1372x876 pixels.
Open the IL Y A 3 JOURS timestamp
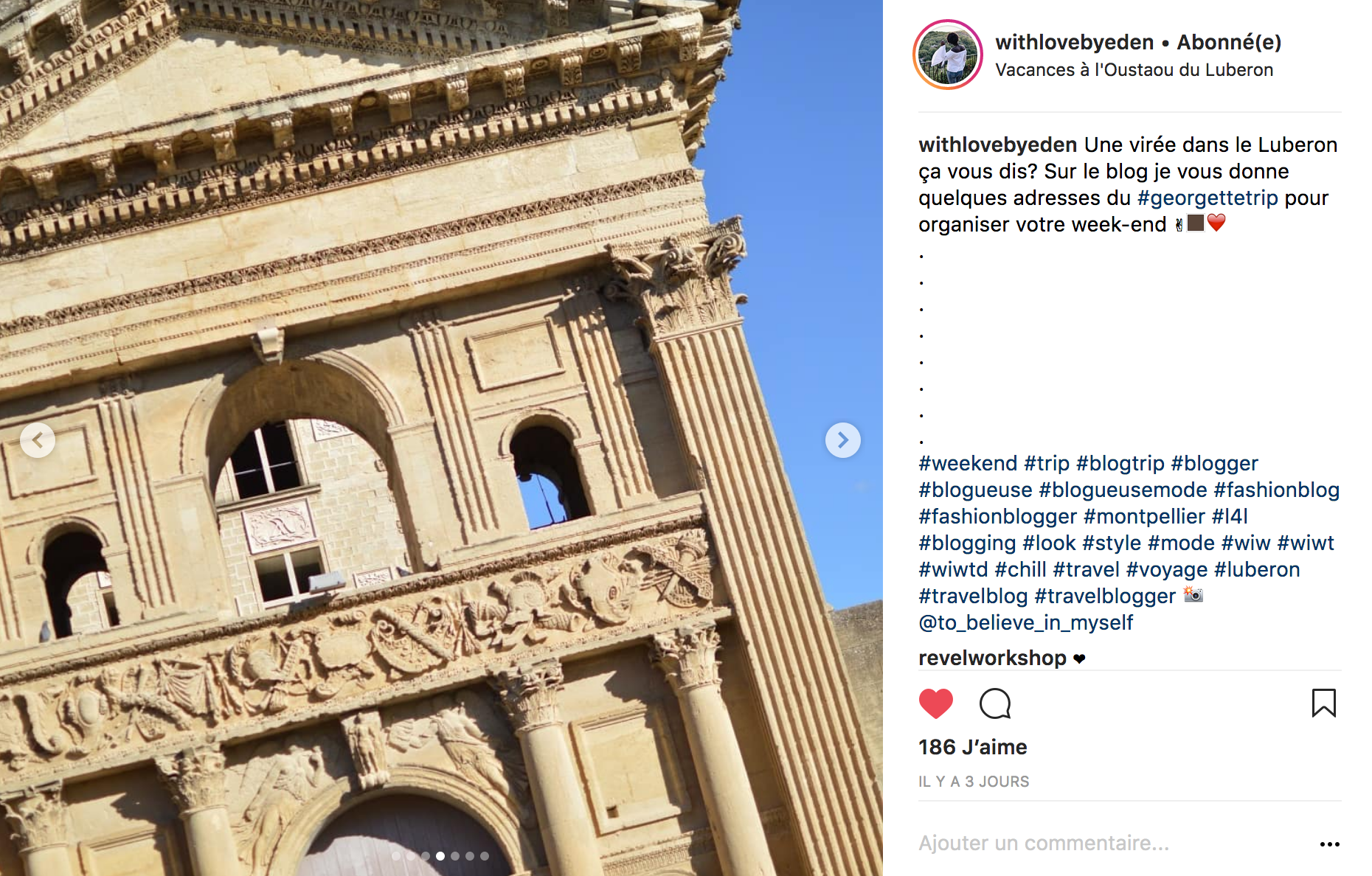974,782
